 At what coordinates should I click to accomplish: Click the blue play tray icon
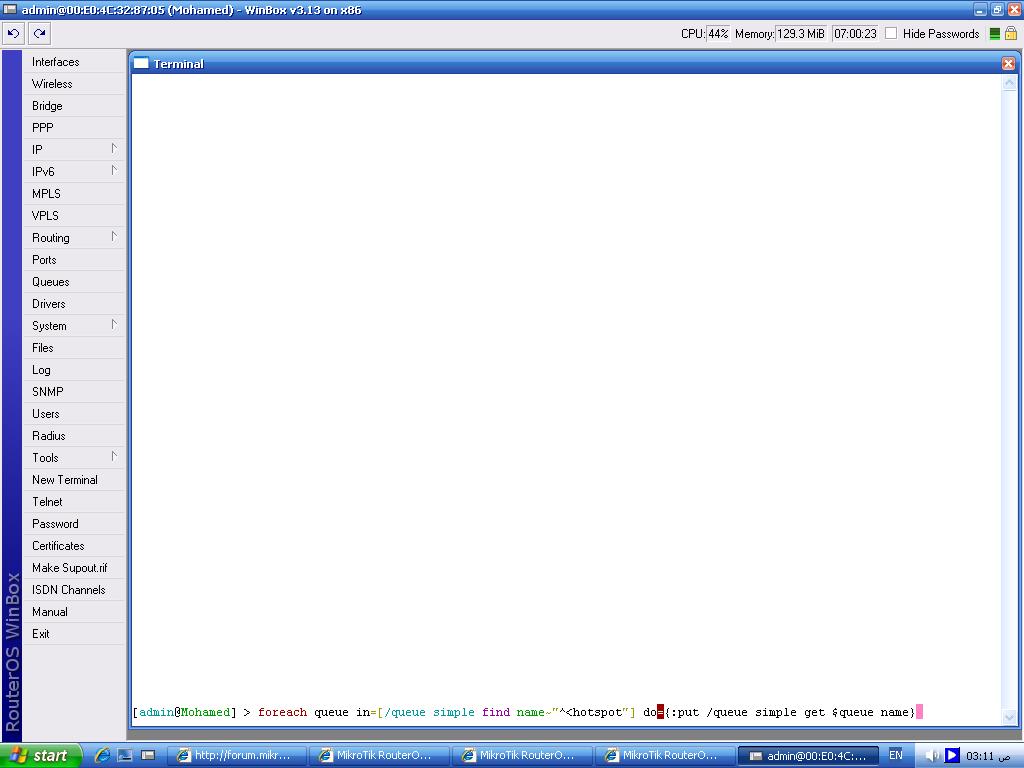[x=952, y=756]
